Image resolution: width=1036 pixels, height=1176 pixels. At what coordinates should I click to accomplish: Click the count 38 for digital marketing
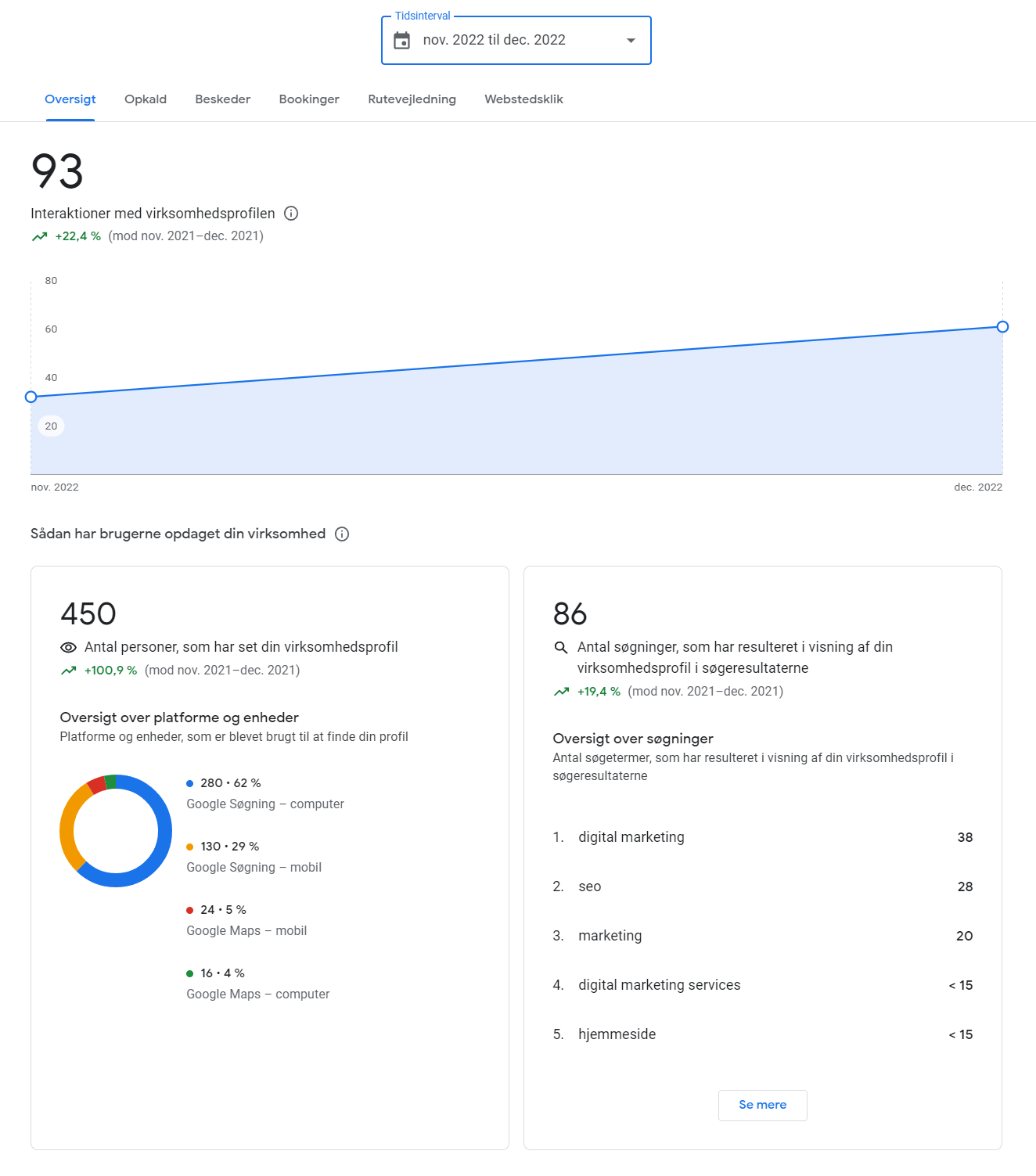(x=965, y=837)
